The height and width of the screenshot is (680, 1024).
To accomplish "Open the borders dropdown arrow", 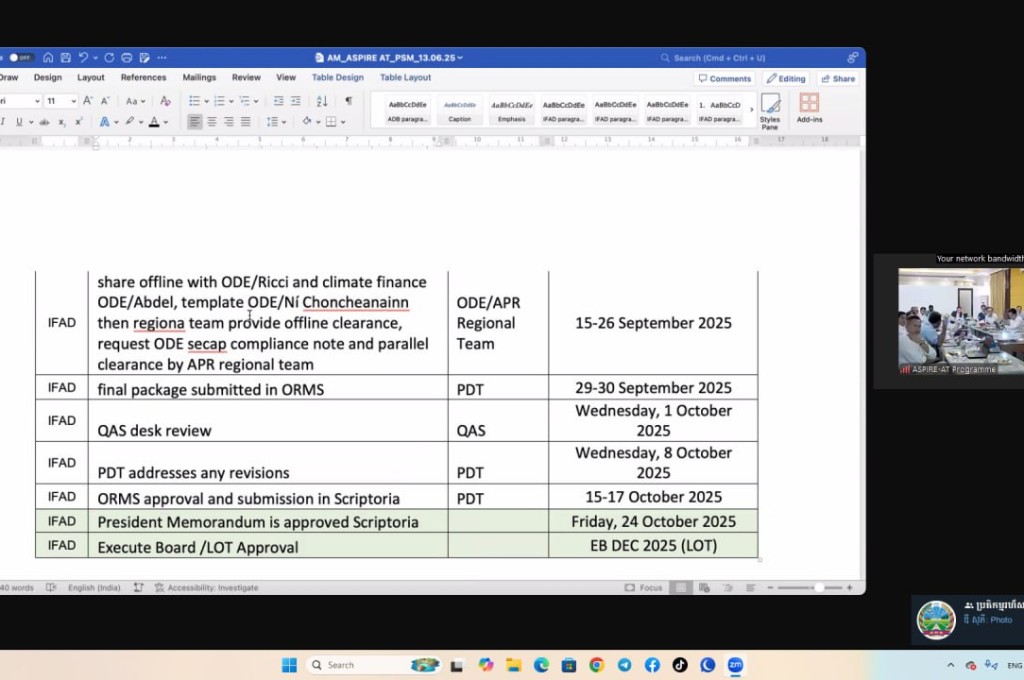I will 343,122.
